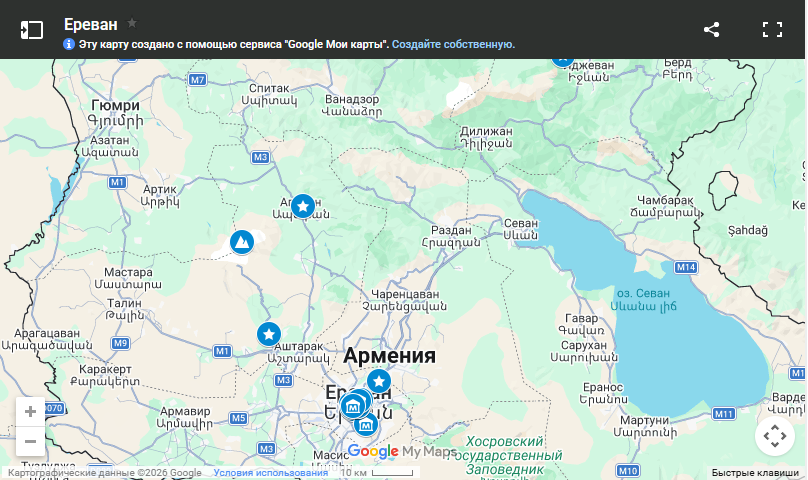Click the M9 road shield
The width and height of the screenshot is (808, 480).
120,343
